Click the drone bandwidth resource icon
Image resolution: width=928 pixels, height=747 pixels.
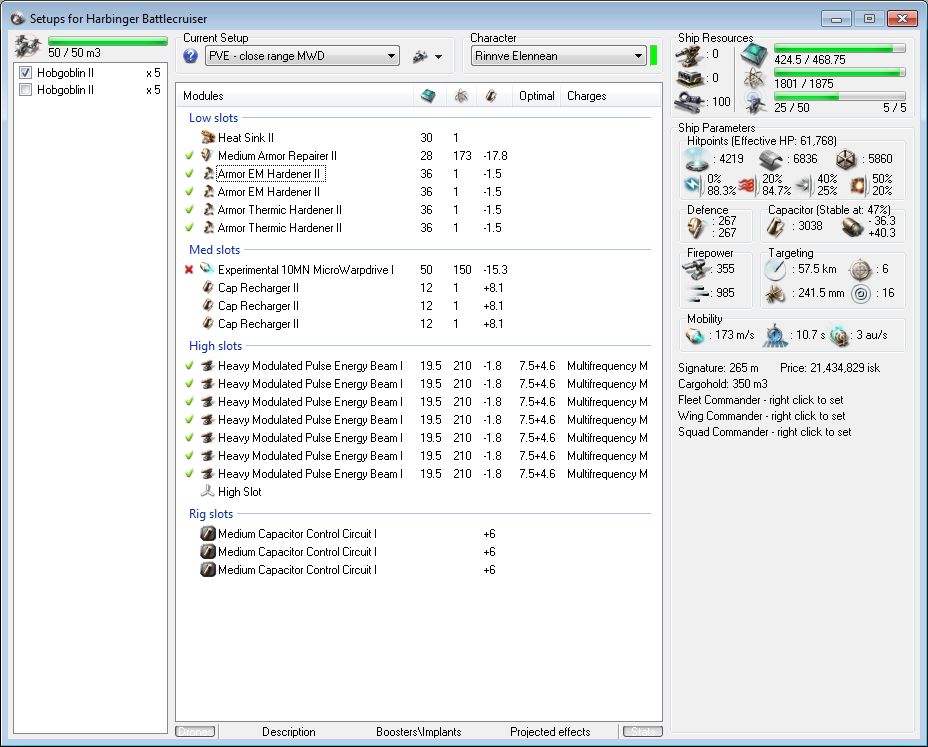pos(755,102)
